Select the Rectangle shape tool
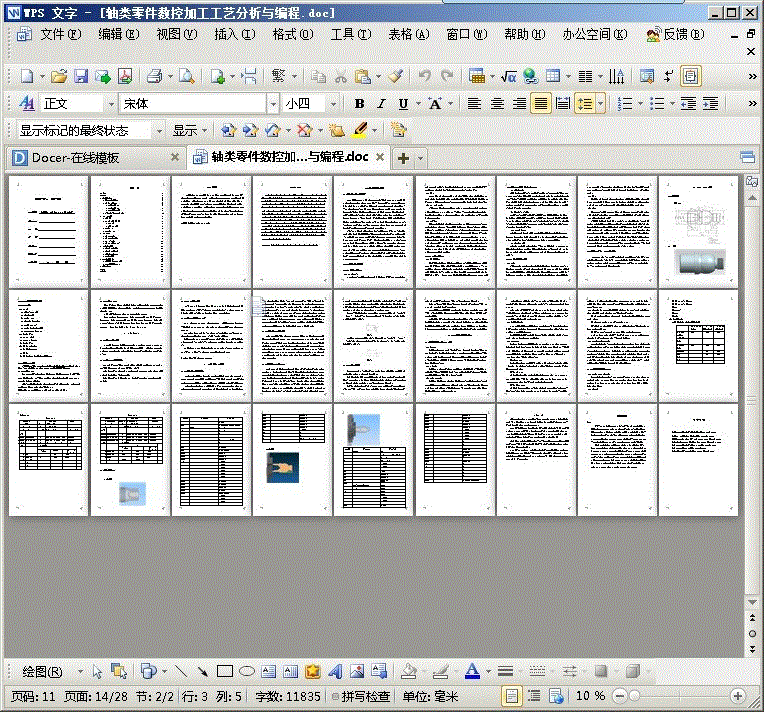The width and height of the screenshot is (764, 712). [225, 672]
